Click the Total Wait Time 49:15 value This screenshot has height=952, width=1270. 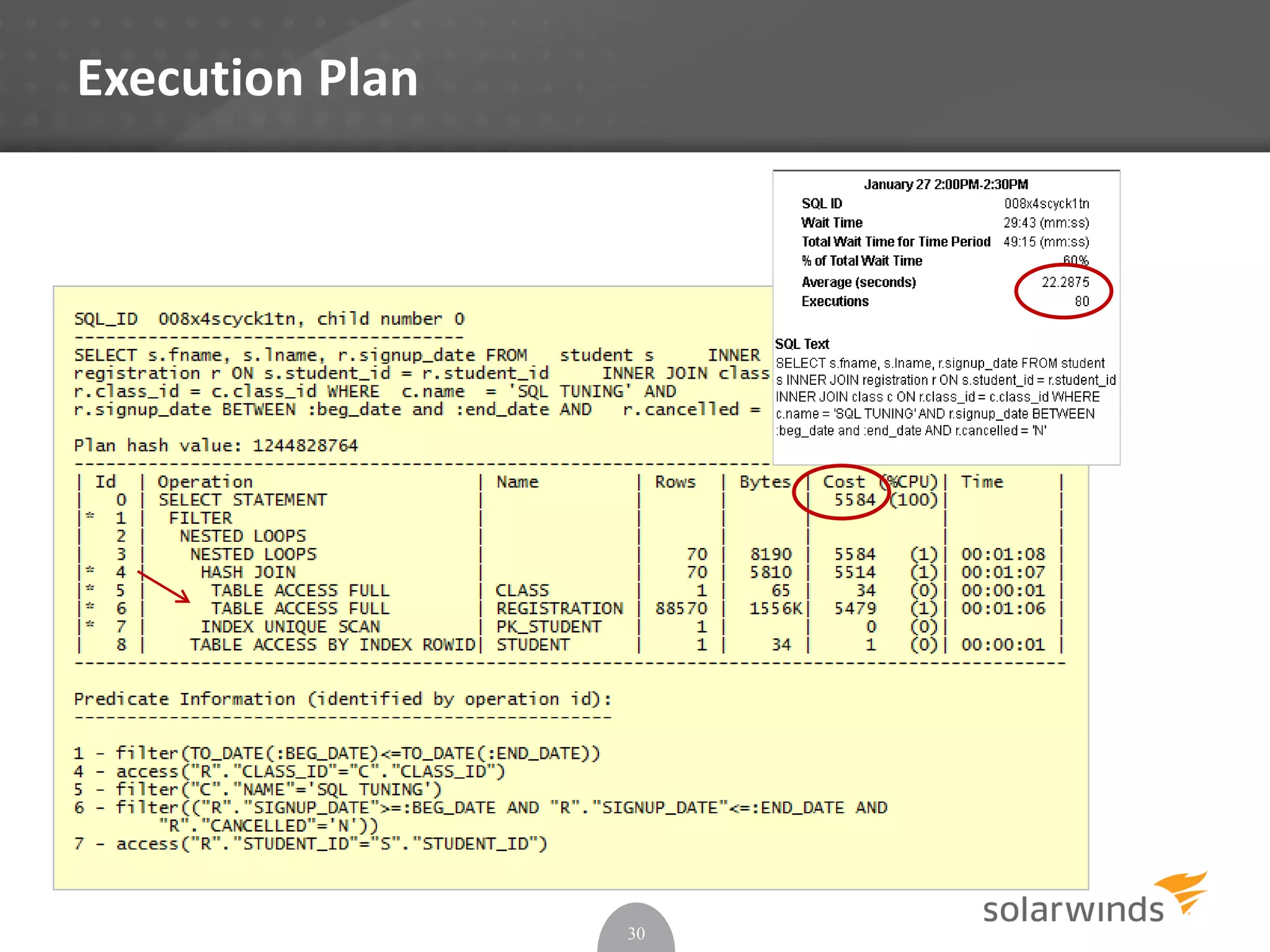point(1047,242)
